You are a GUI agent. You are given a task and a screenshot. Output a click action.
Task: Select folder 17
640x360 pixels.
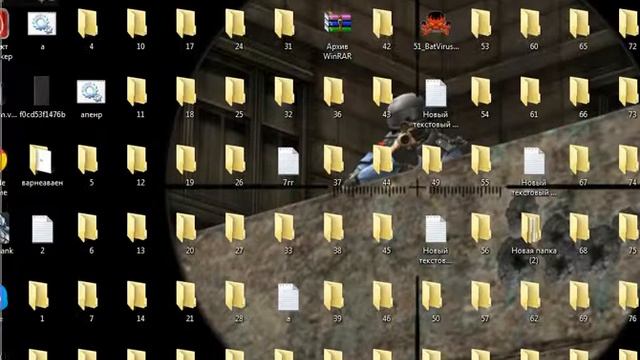(186, 24)
